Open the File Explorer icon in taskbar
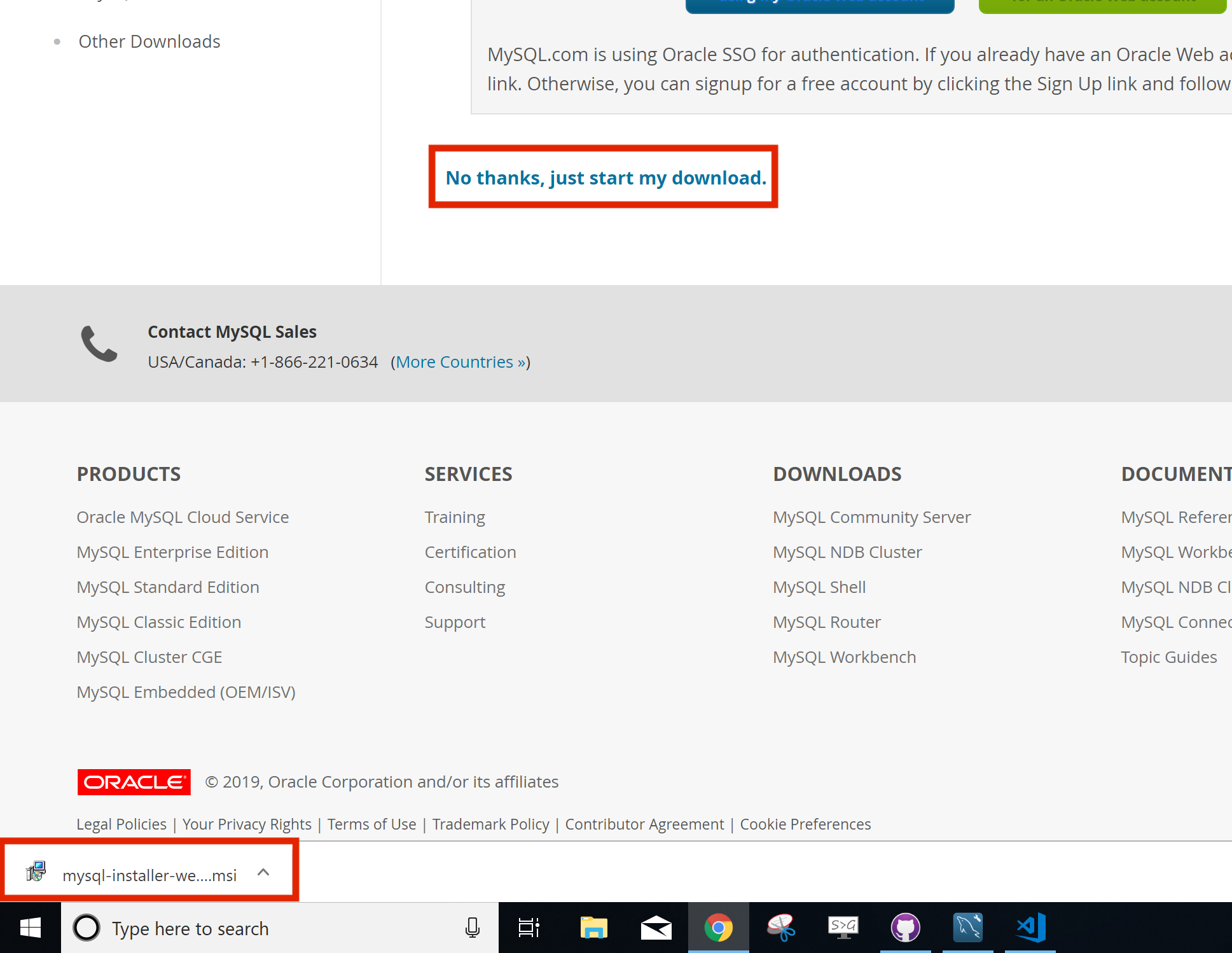The height and width of the screenshot is (953, 1232). point(592,928)
